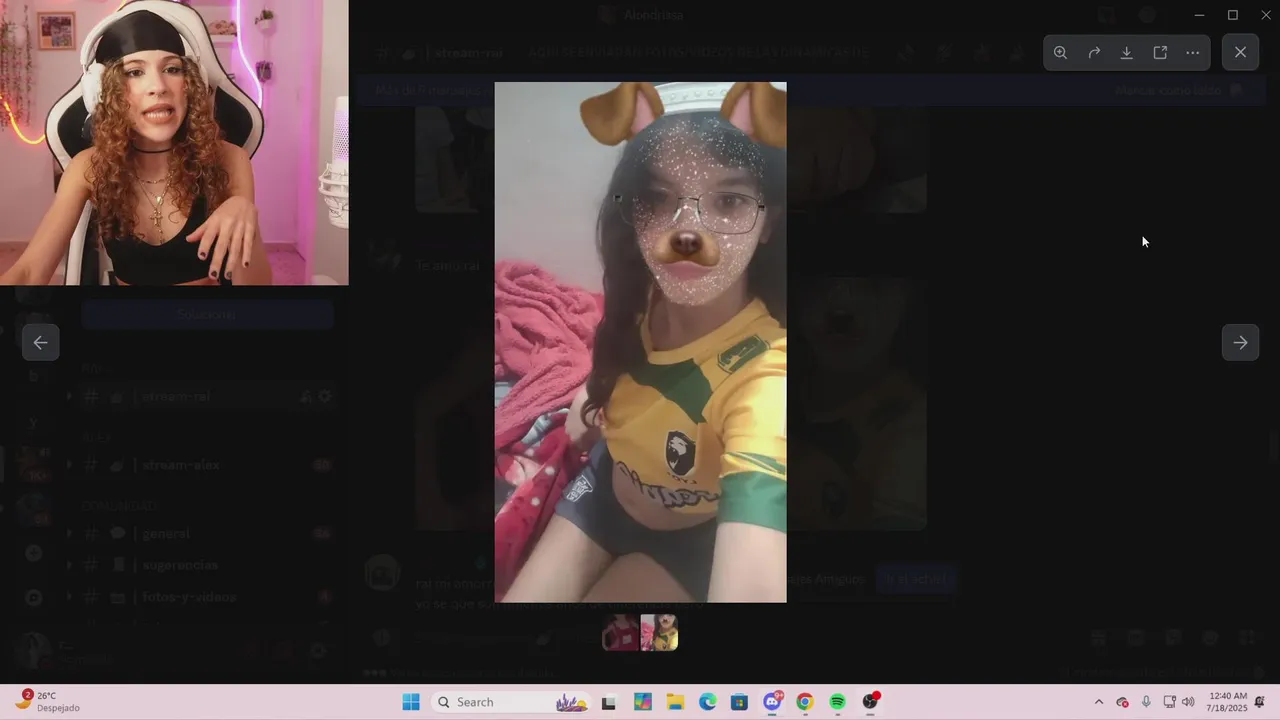Open File Explorer from the taskbar

point(675,702)
